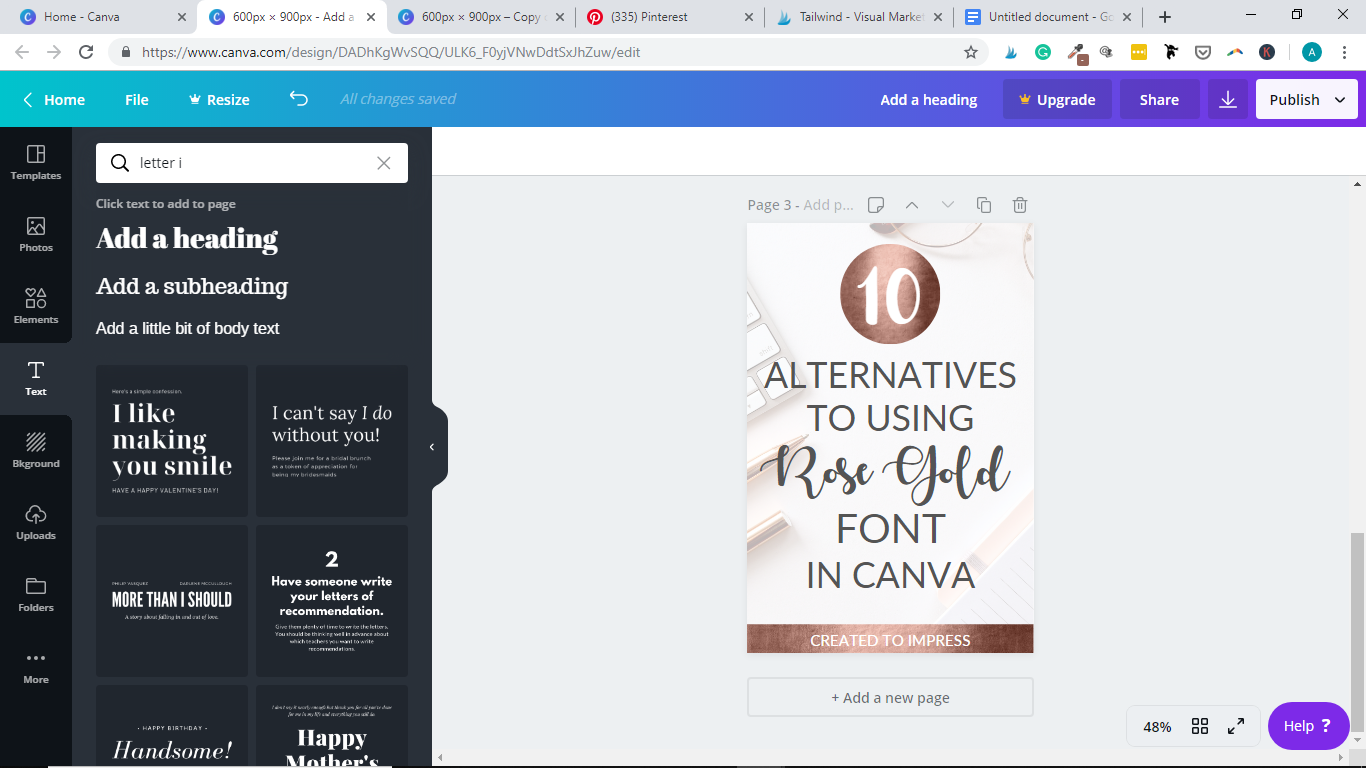This screenshot has width=1366, height=768.
Task: Select the 'I like making you smile' text template
Action: [x=172, y=441]
